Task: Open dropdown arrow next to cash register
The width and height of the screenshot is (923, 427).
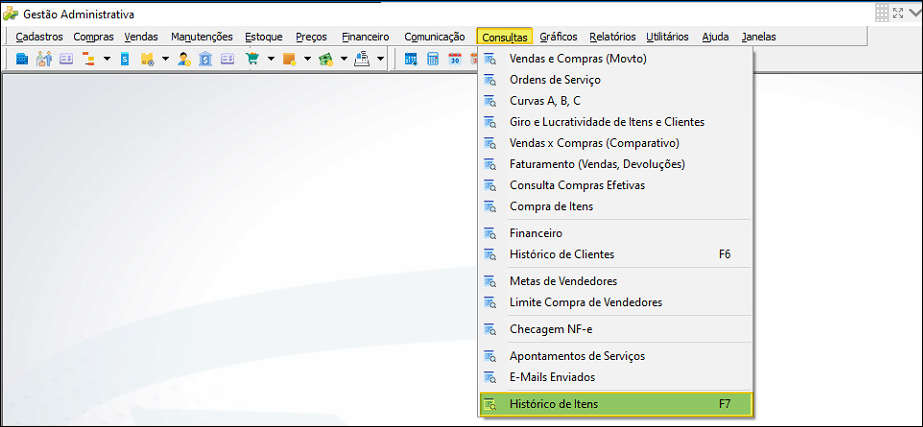Action: (380, 59)
